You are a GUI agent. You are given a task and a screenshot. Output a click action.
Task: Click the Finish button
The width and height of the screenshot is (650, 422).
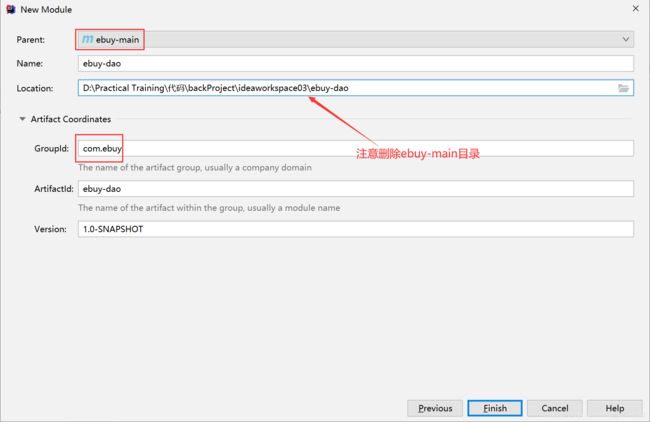(x=495, y=408)
